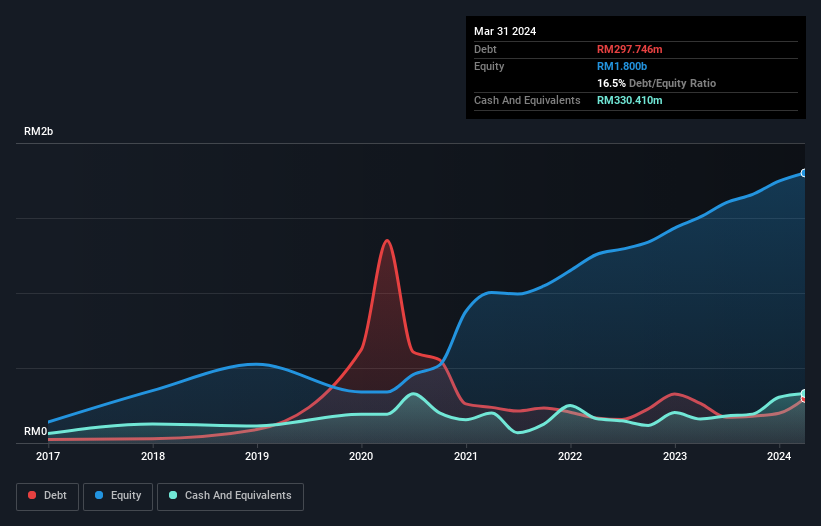The image size is (821, 526).
Task: Click the Equity label in tooltip
Action: (x=489, y=66)
